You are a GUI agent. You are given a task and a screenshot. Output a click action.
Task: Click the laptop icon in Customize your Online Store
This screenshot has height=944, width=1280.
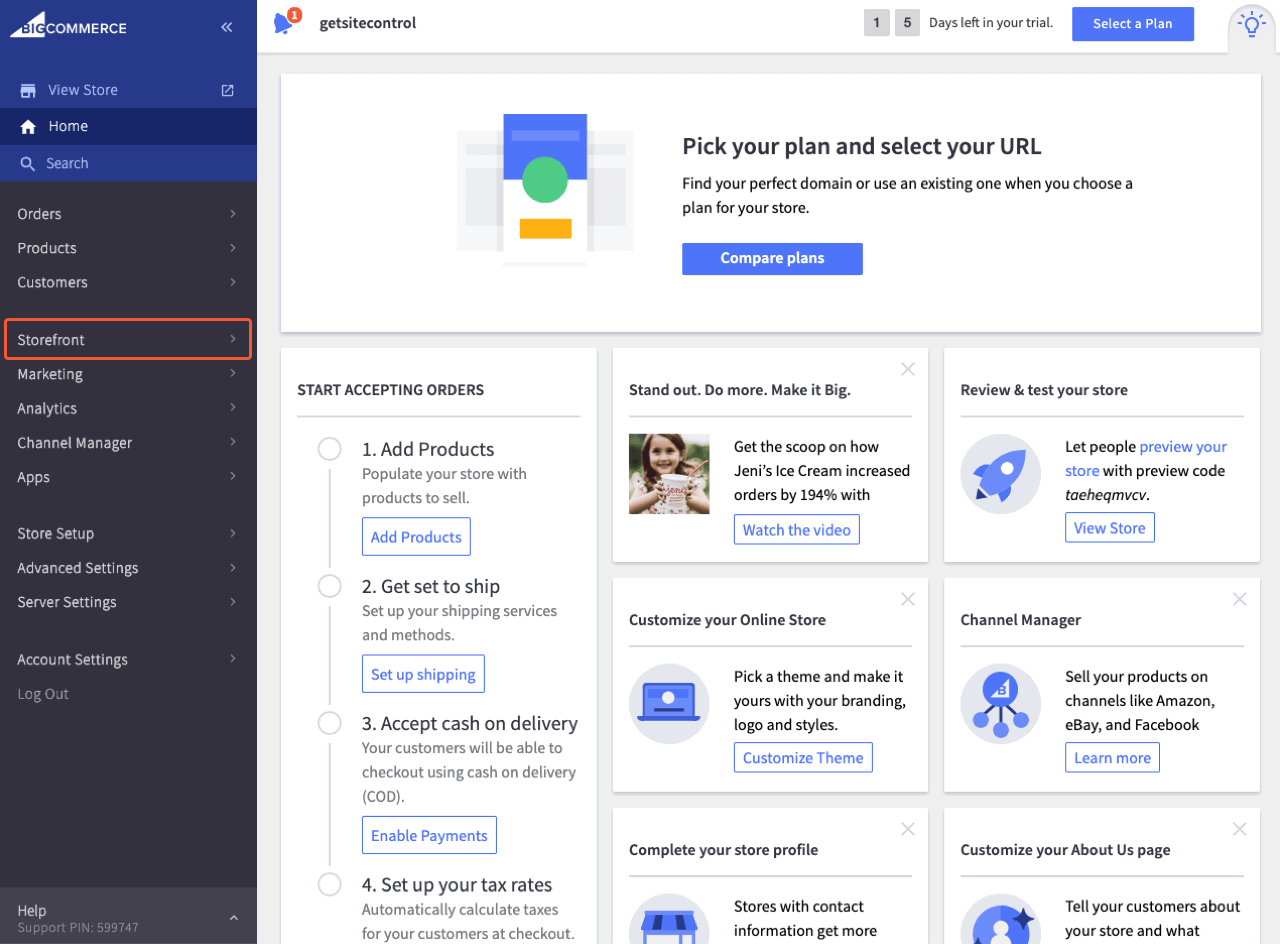coord(669,704)
